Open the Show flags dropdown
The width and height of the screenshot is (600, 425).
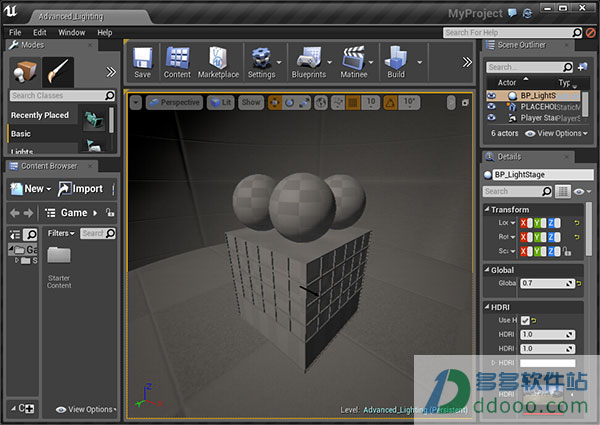(251, 103)
